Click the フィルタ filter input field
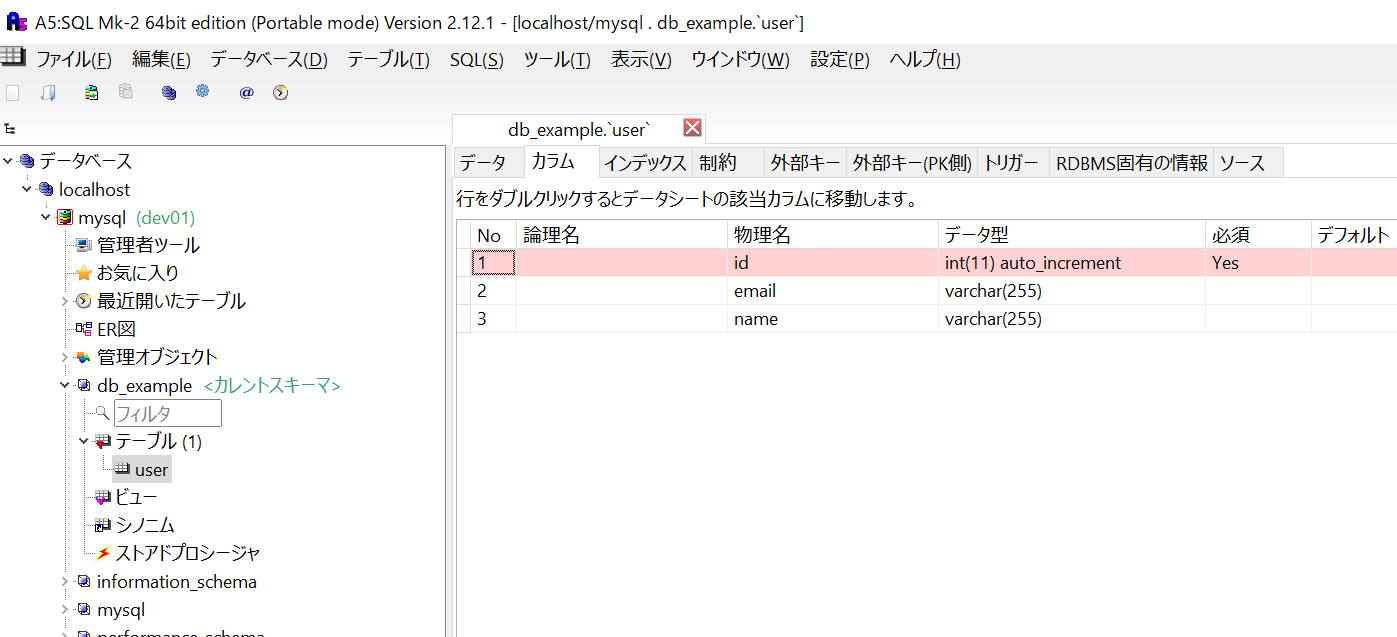 (167, 413)
